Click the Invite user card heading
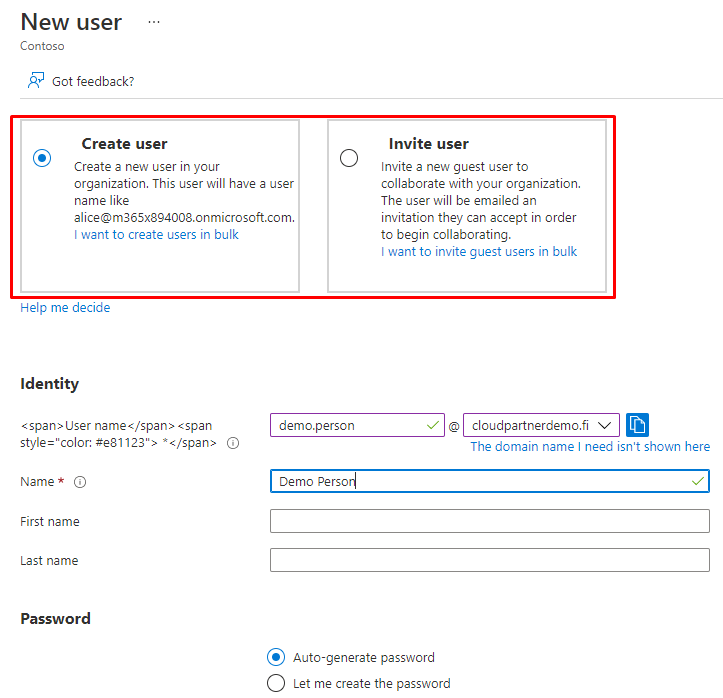This screenshot has height=698, width=723. click(429, 144)
